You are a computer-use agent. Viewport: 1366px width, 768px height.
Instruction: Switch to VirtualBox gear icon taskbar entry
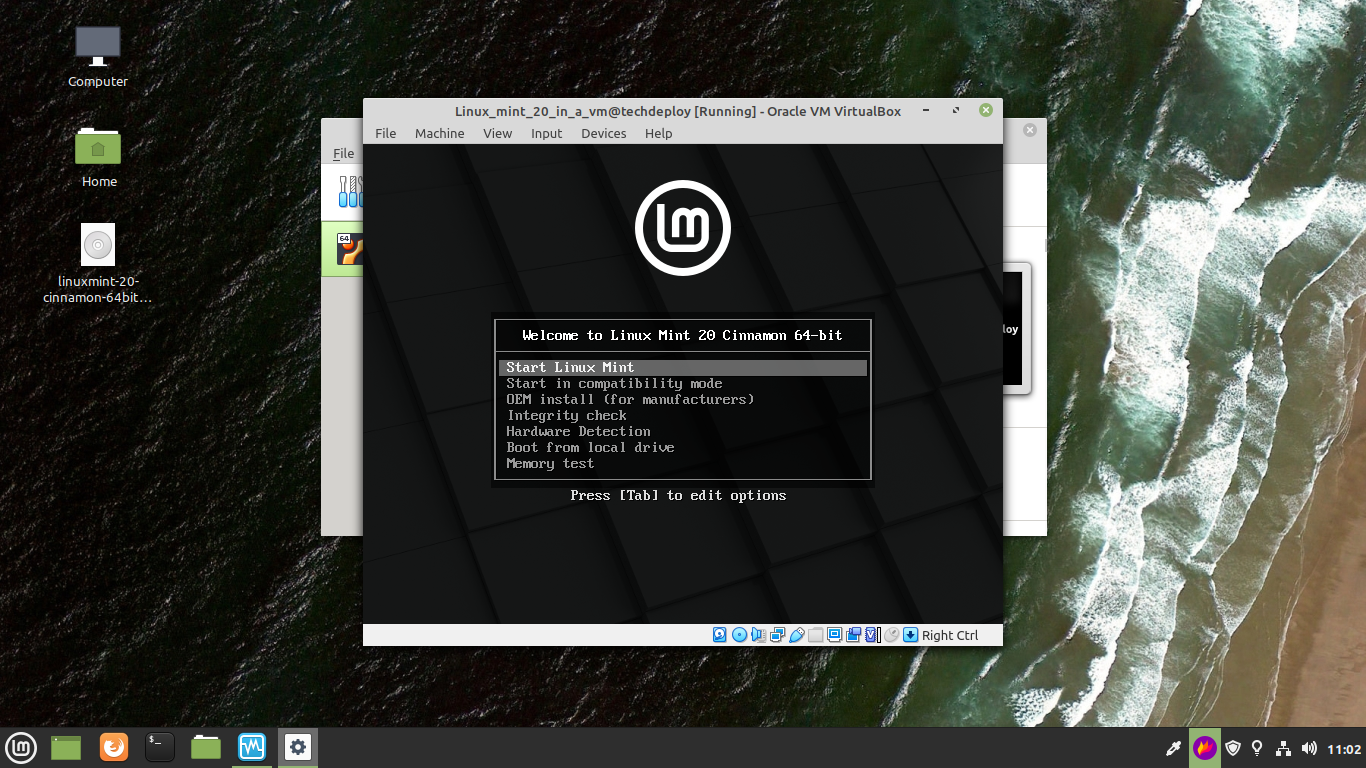tap(298, 747)
